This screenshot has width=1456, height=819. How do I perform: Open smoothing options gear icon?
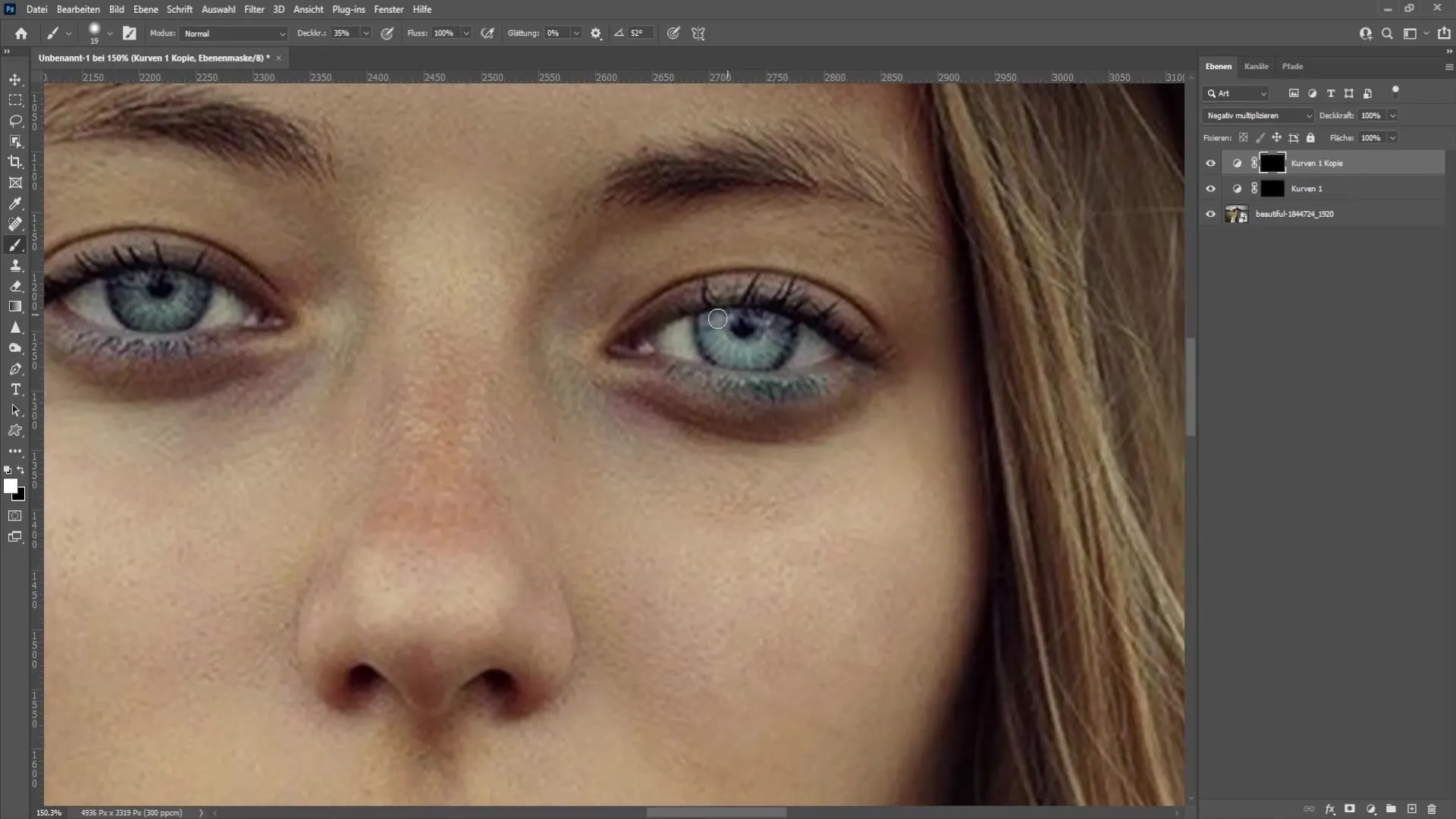click(x=596, y=33)
